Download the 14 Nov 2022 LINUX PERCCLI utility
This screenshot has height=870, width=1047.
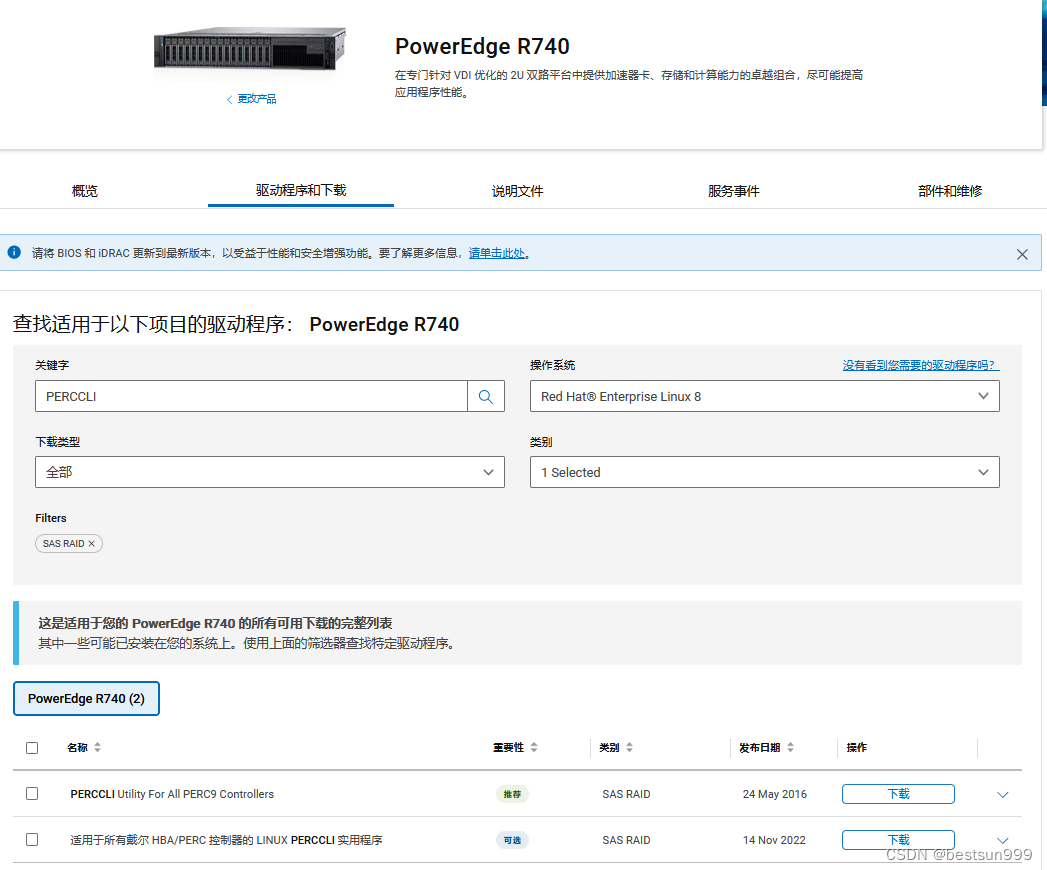898,839
